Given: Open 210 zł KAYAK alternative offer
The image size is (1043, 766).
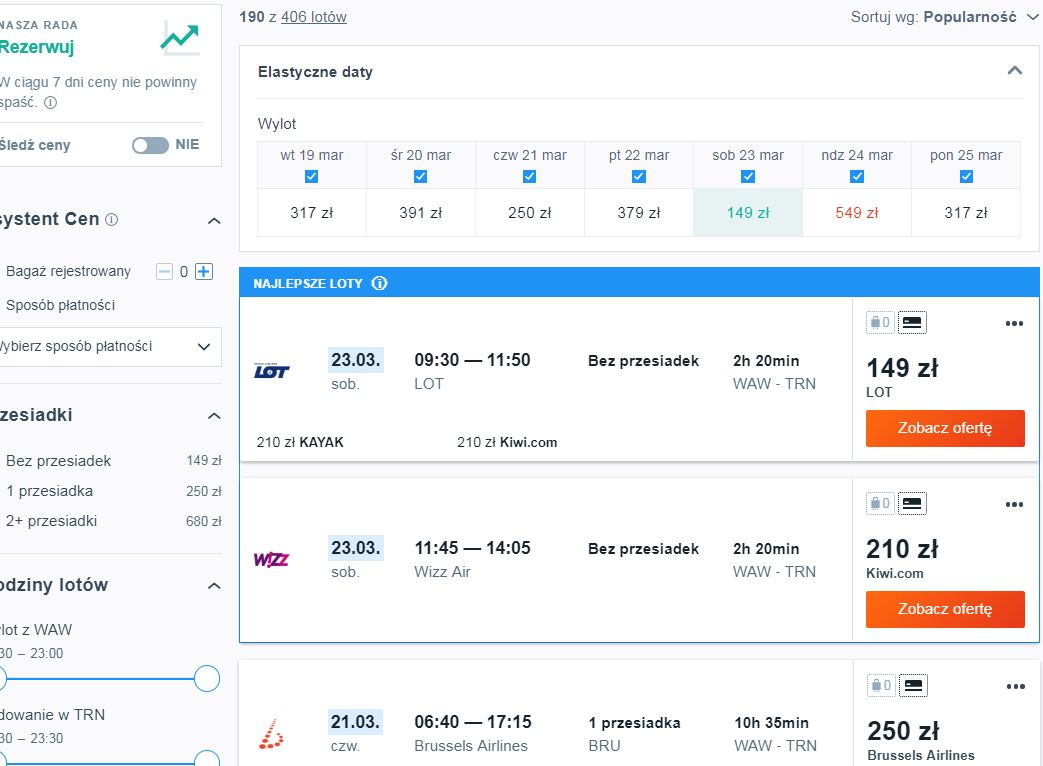Looking at the screenshot, I should point(300,442).
